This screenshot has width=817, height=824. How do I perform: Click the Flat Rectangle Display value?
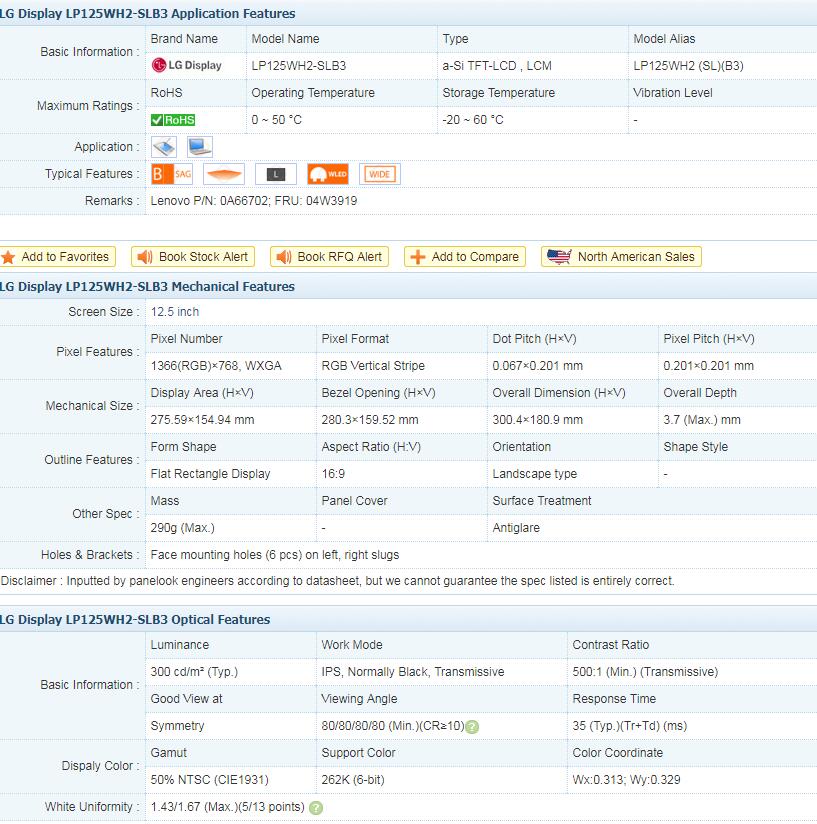(210, 474)
